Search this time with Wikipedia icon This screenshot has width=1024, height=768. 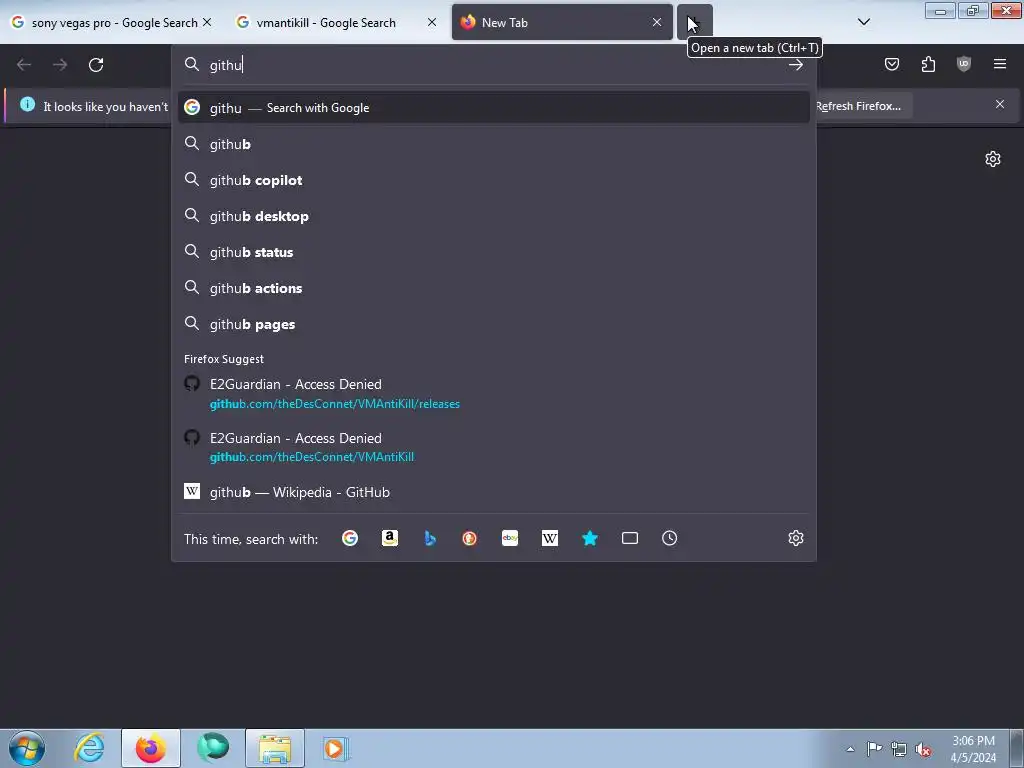tap(550, 538)
